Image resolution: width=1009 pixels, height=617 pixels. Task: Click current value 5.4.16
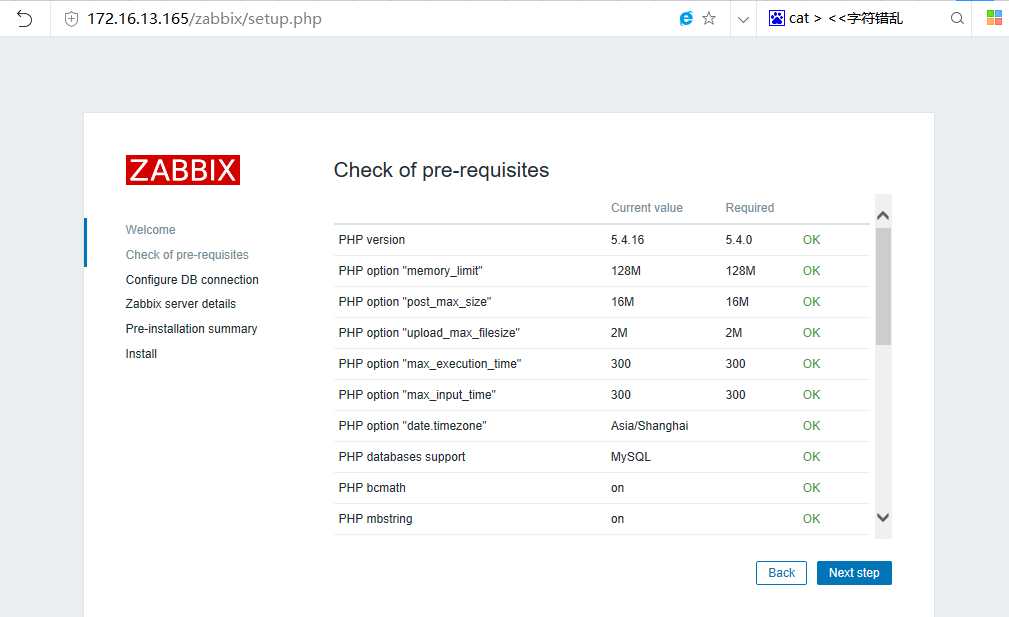(627, 240)
